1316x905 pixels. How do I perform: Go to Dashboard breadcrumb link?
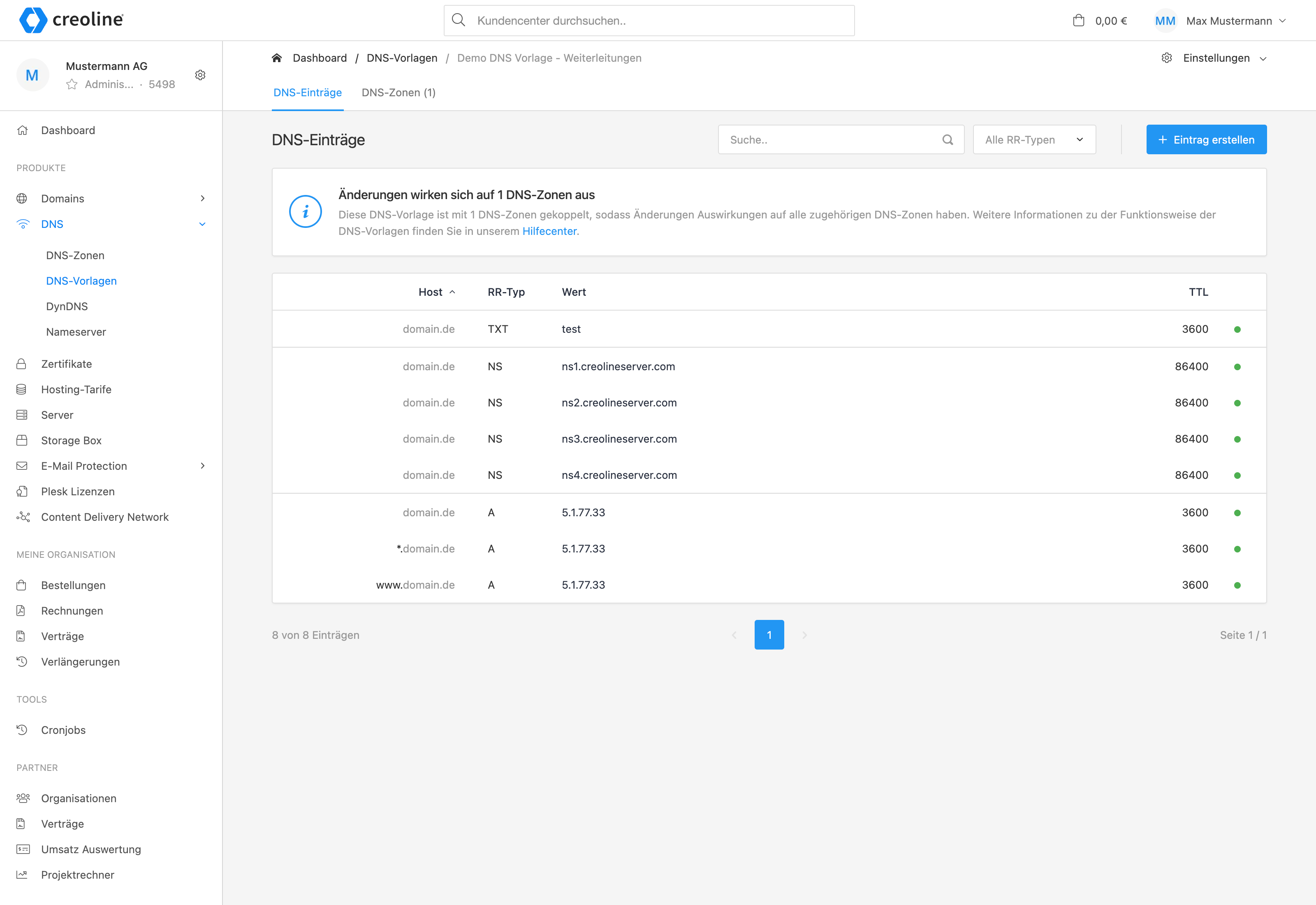tap(320, 58)
